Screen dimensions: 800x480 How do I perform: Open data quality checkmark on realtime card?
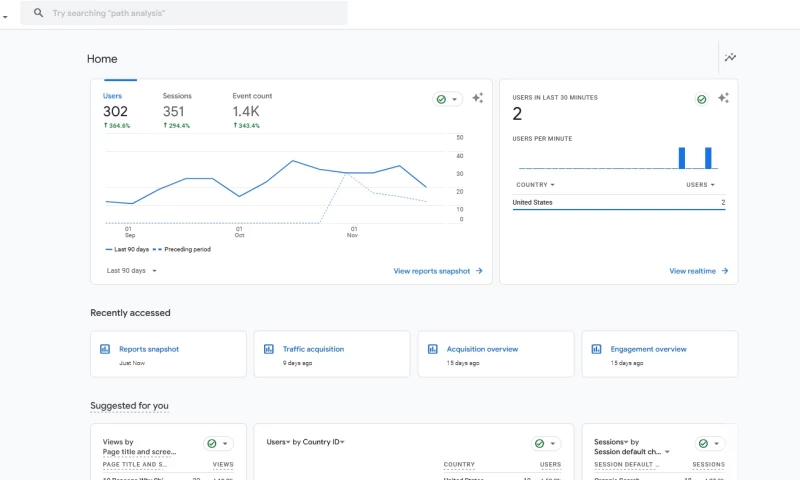pyautogui.click(x=702, y=99)
